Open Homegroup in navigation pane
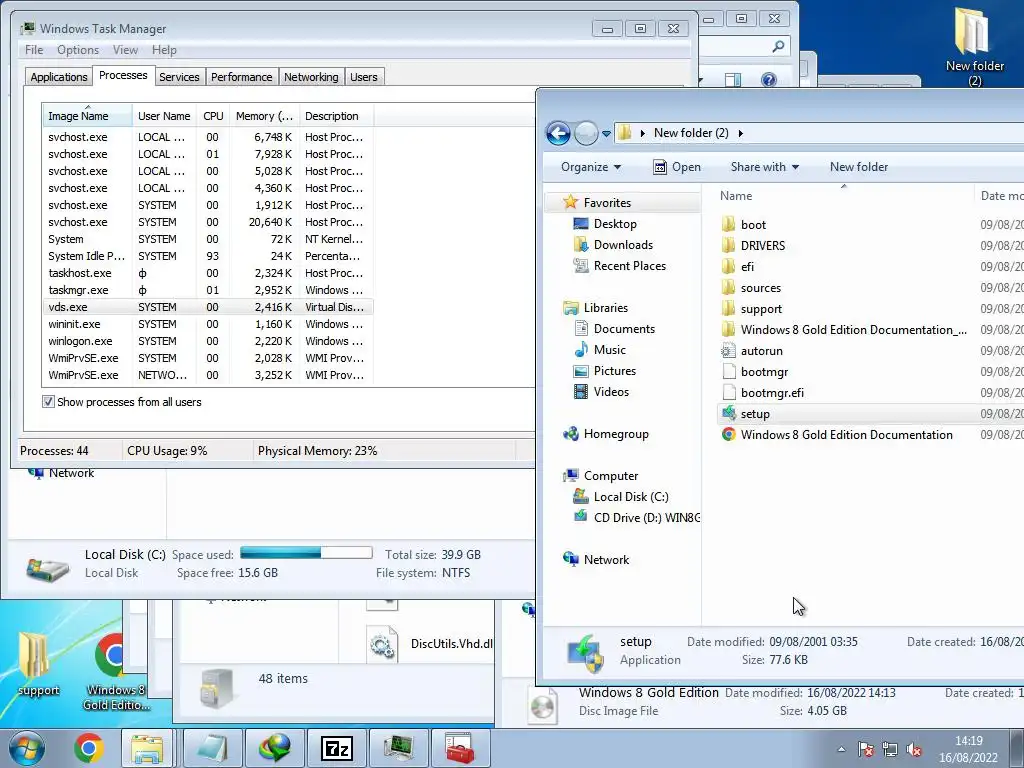 (x=616, y=434)
